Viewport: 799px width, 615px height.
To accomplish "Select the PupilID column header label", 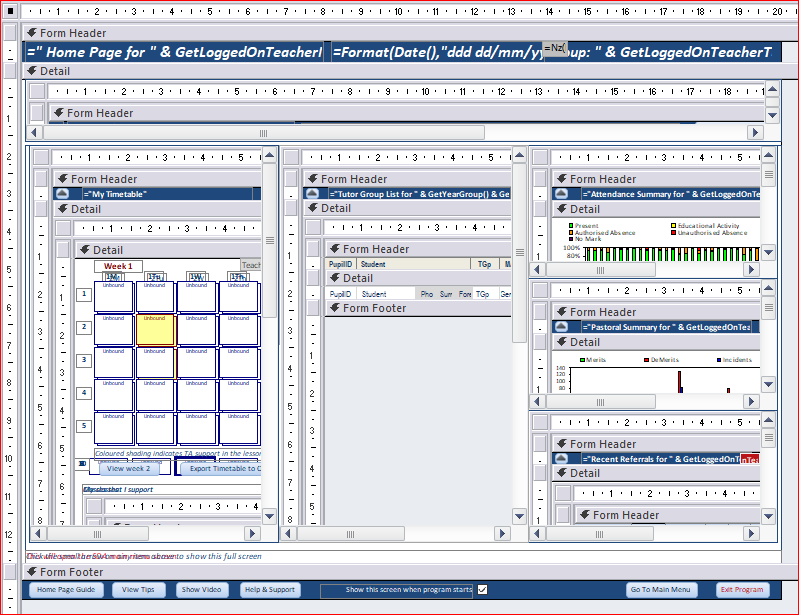I will [x=340, y=264].
